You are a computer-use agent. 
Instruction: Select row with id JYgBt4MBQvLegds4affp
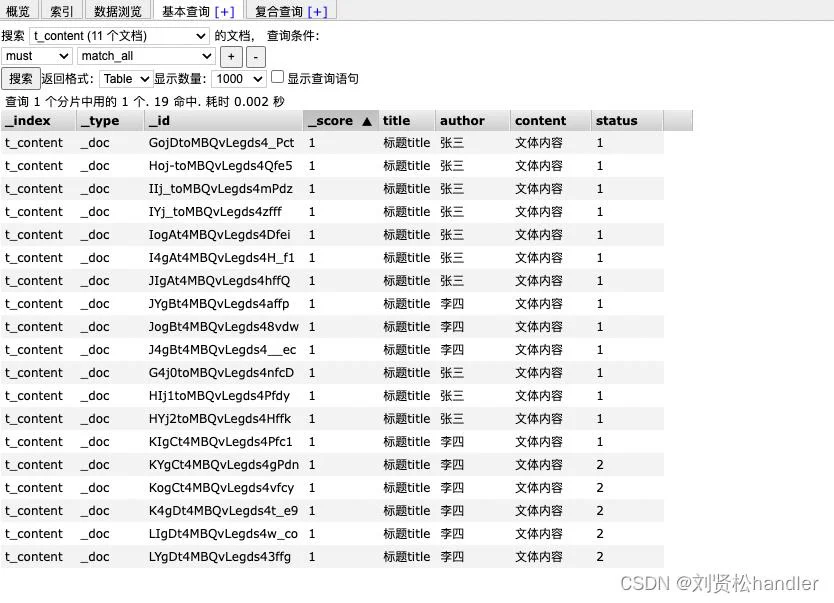click(x=332, y=304)
